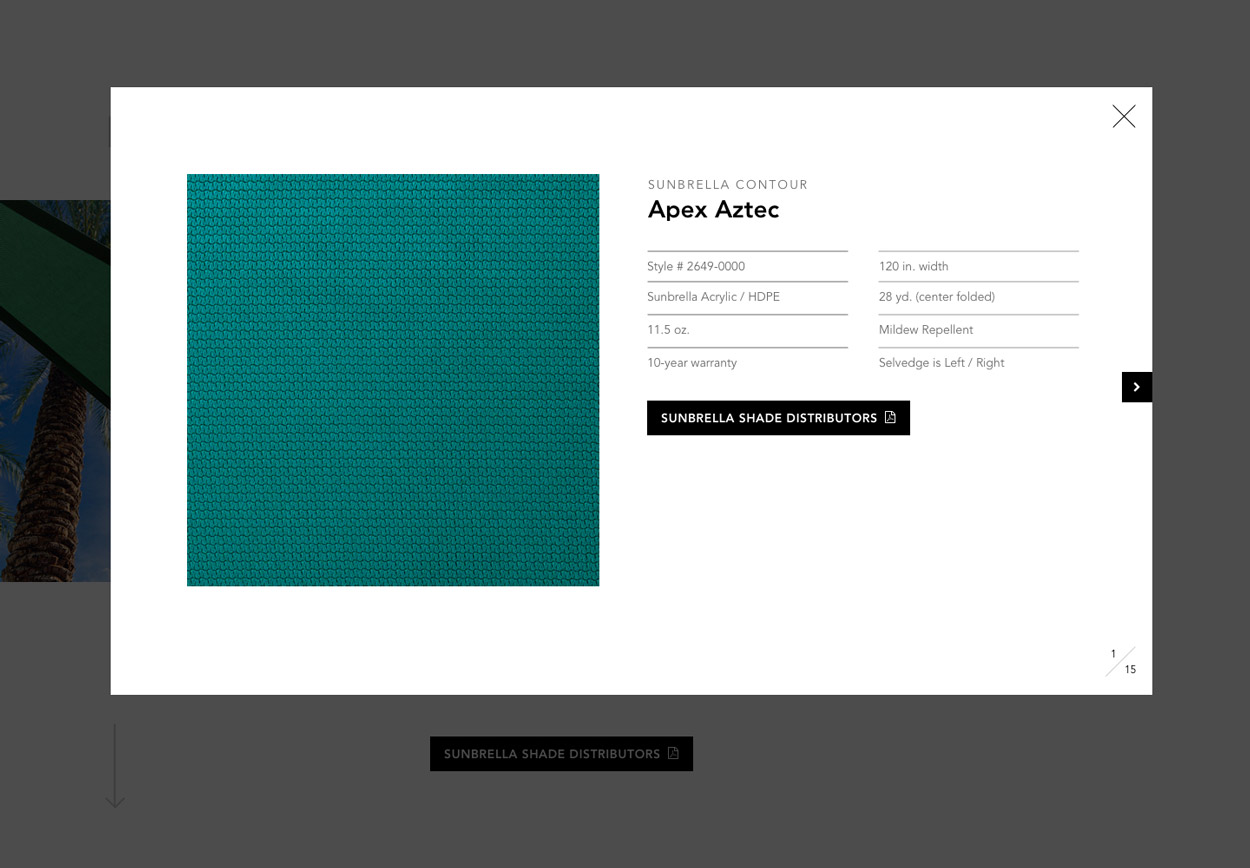Image resolution: width=1250 pixels, height=868 pixels.
Task: Go to next fabric with right chevron
Action: point(1137,387)
